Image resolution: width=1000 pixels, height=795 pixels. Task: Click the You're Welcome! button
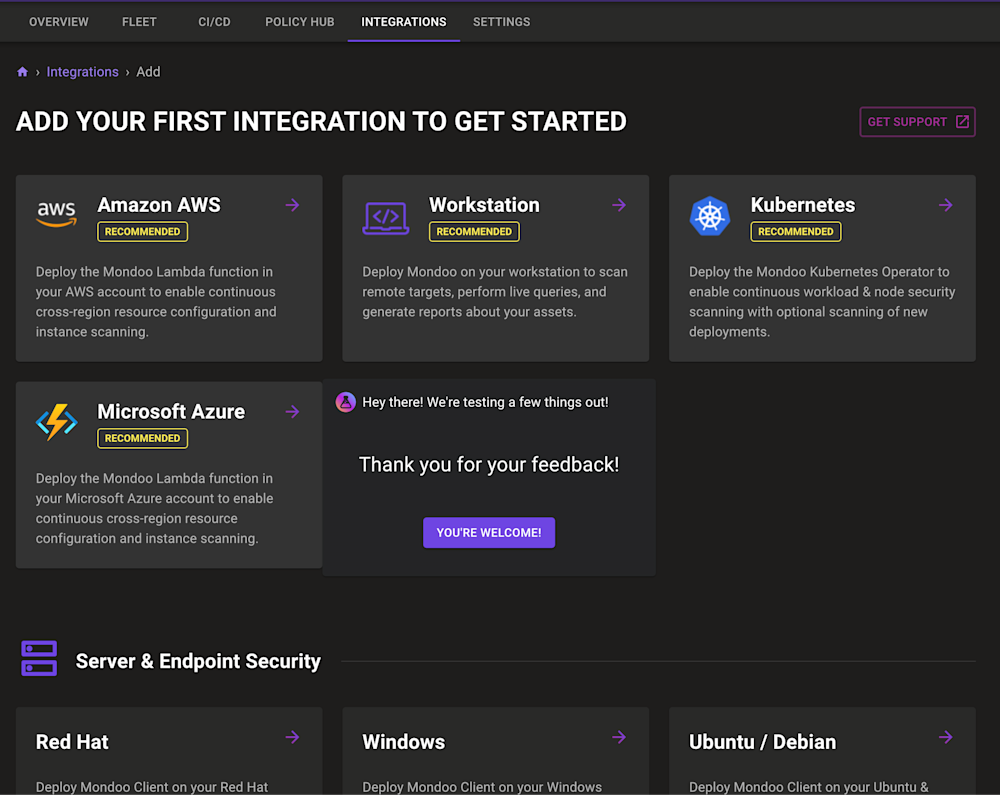pyautogui.click(x=489, y=532)
